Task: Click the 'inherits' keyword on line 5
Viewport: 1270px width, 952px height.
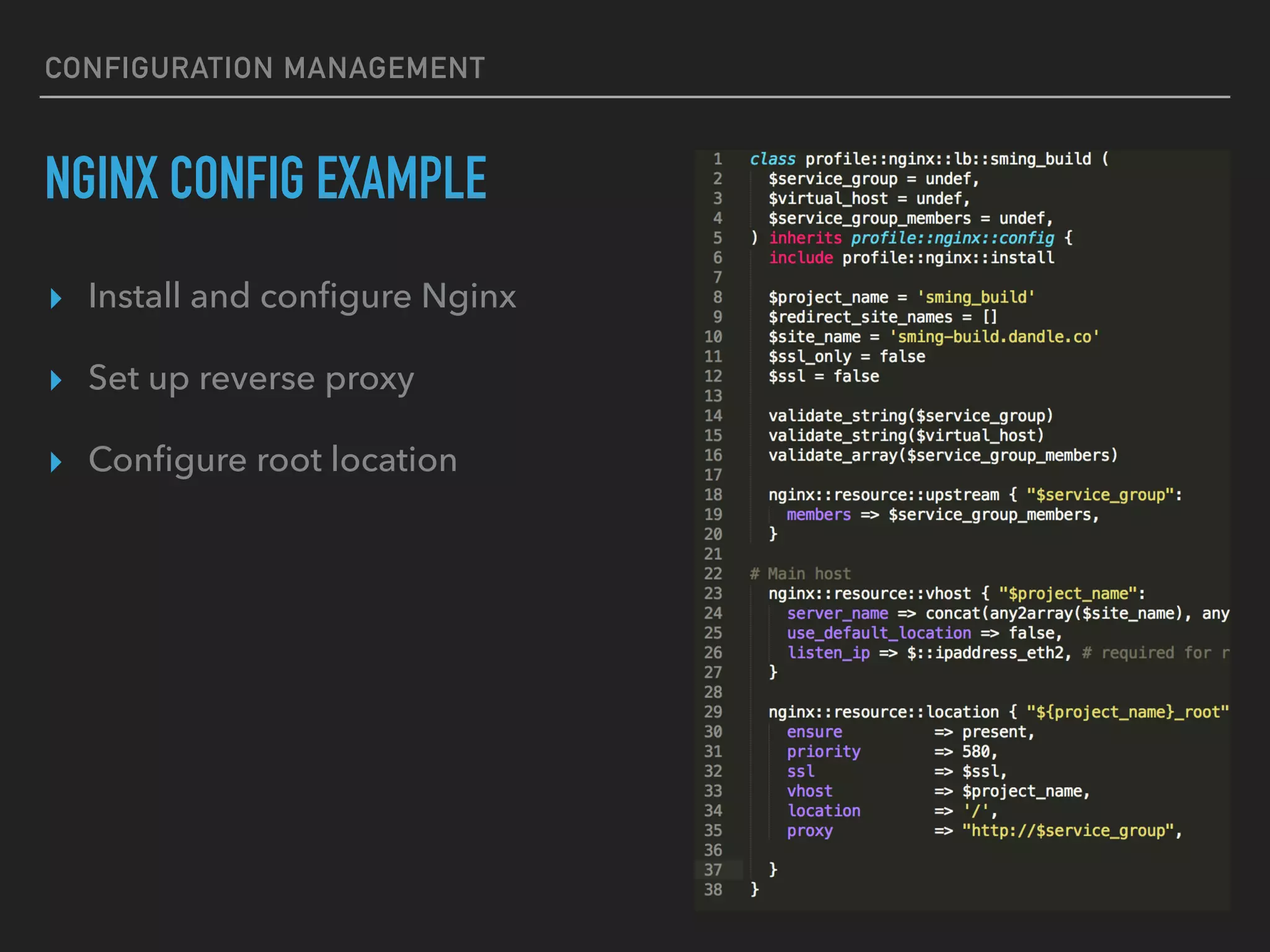Action: pyautogui.click(x=806, y=238)
